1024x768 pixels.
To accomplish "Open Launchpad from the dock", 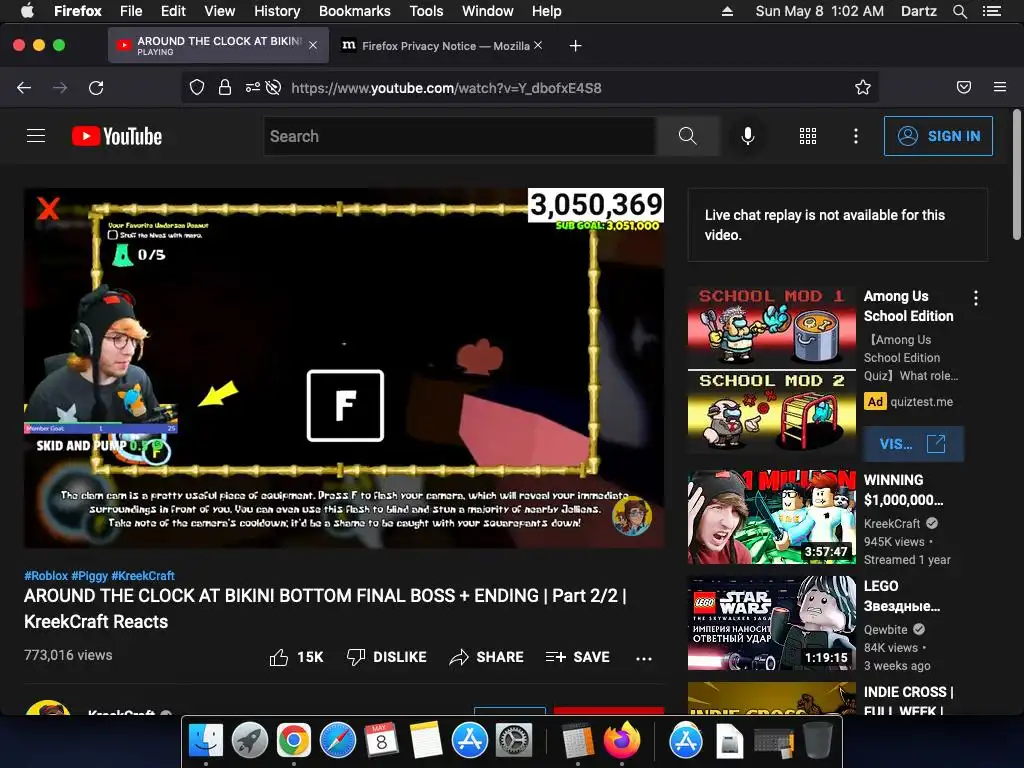I will coord(249,741).
